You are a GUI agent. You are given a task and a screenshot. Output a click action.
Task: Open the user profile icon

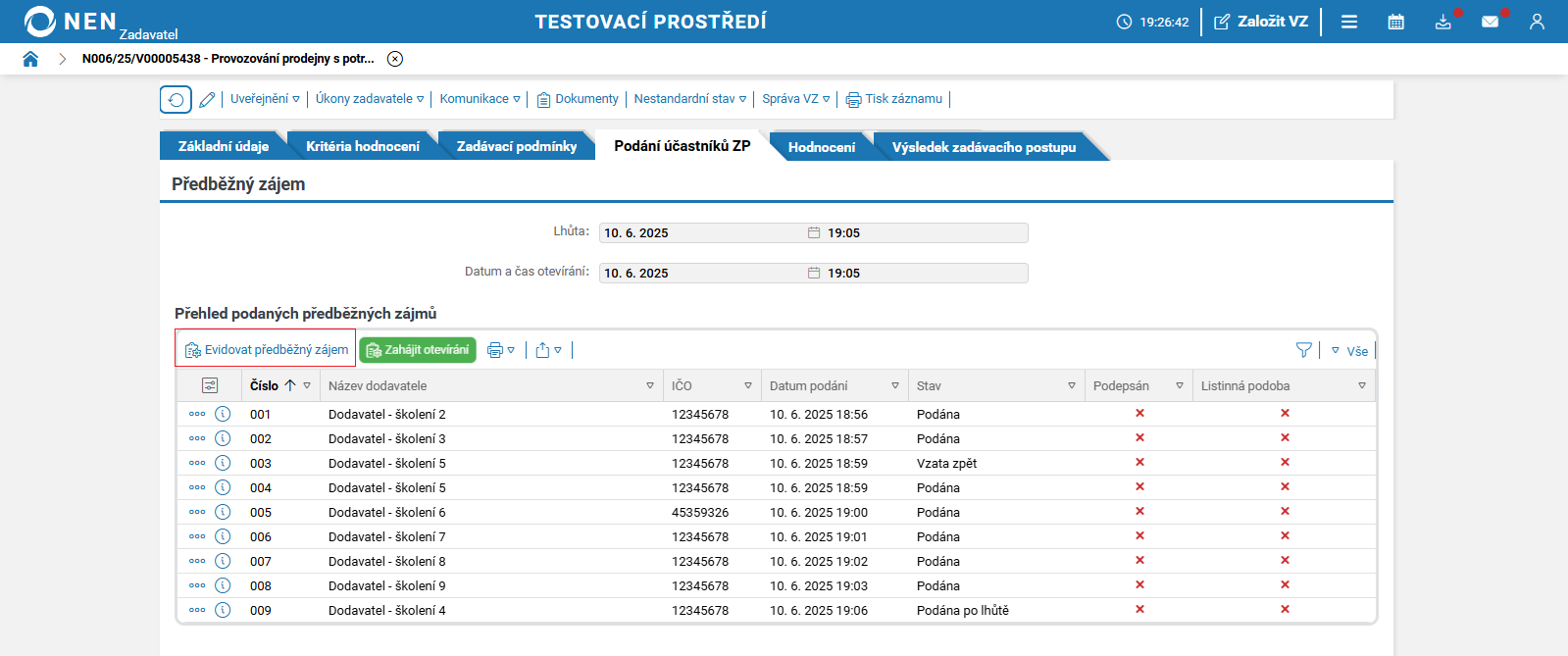pyautogui.click(x=1537, y=22)
